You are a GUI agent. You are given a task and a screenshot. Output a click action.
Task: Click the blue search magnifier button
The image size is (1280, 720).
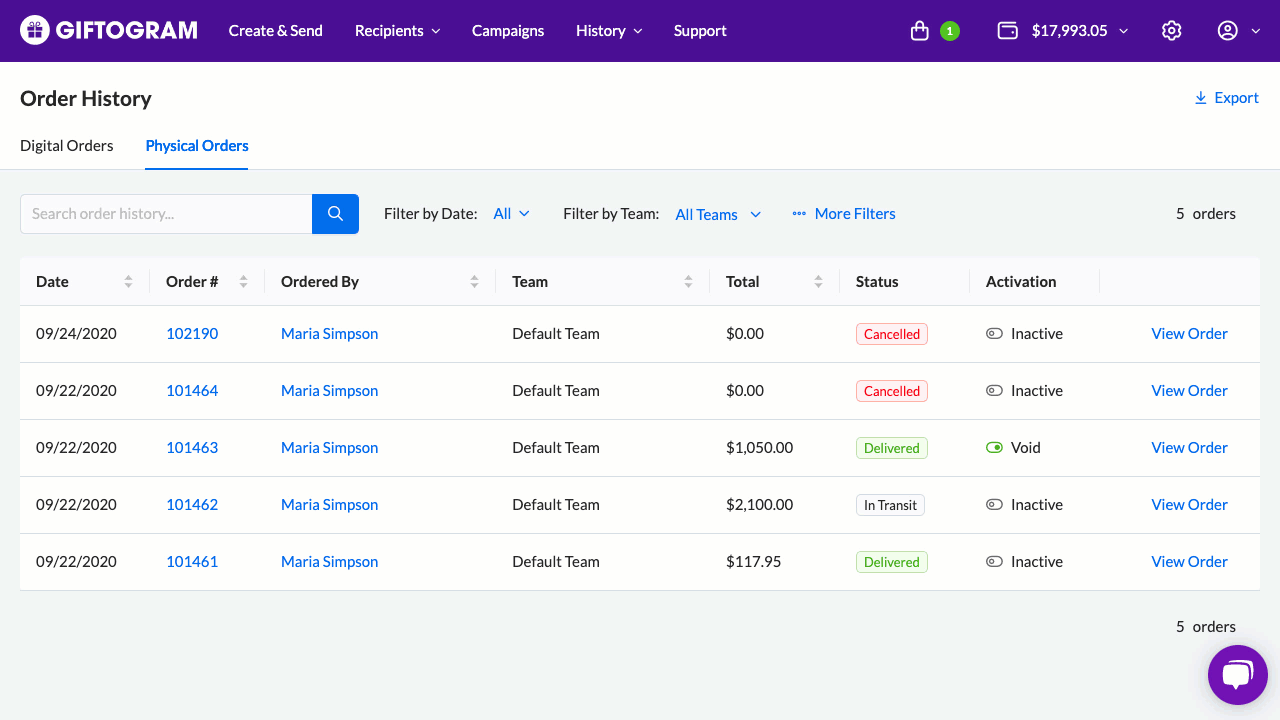[335, 214]
